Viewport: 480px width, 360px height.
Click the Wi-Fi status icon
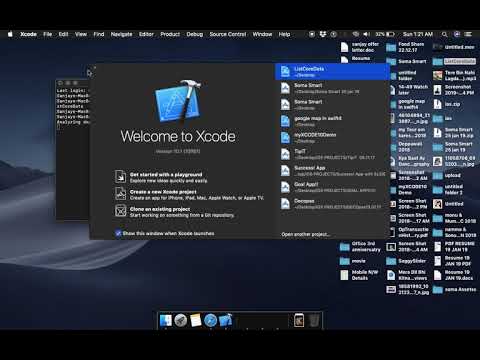(356, 34)
